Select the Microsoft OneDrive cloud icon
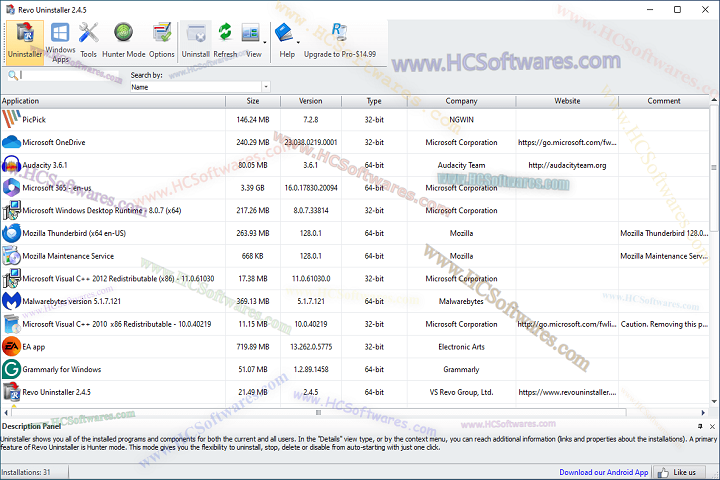 click(11, 142)
